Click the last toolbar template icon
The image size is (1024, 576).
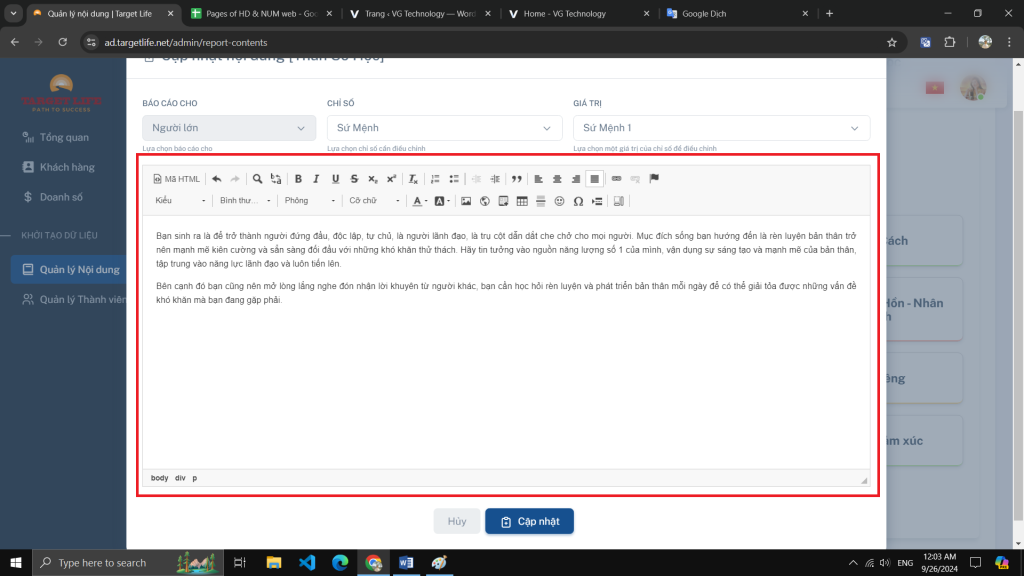click(618, 201)
